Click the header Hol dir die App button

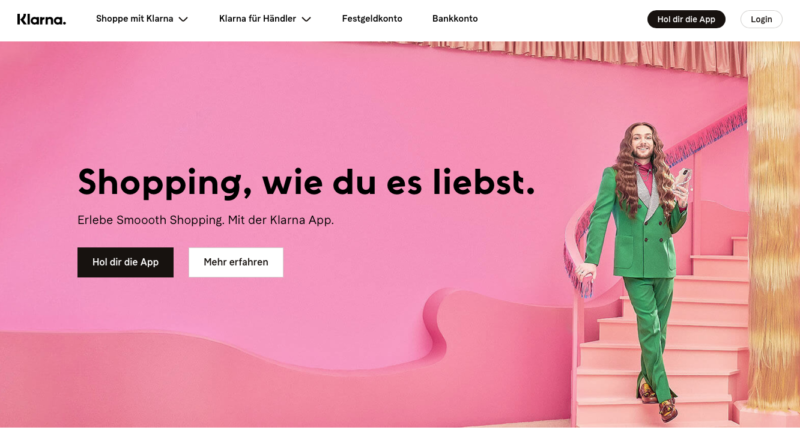point(686,19)
